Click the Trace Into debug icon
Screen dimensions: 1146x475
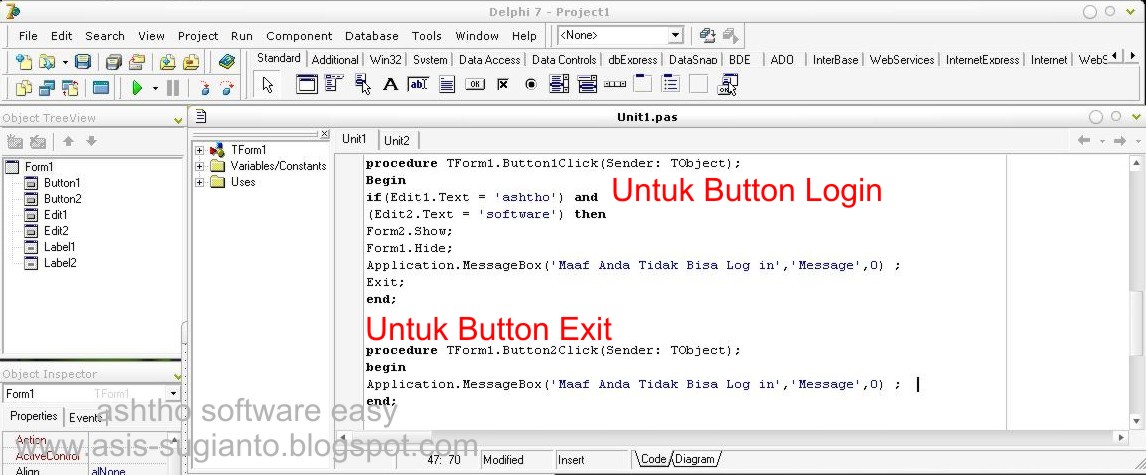click(x=205, y=88)
